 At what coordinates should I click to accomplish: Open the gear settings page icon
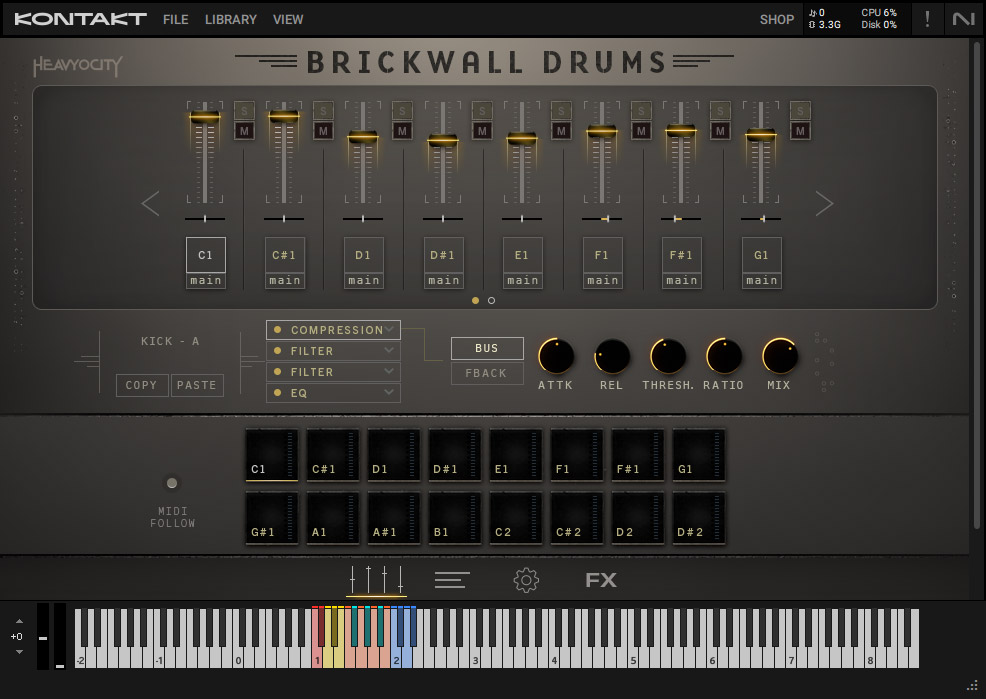pyautogui.click(x=526, y=580)
